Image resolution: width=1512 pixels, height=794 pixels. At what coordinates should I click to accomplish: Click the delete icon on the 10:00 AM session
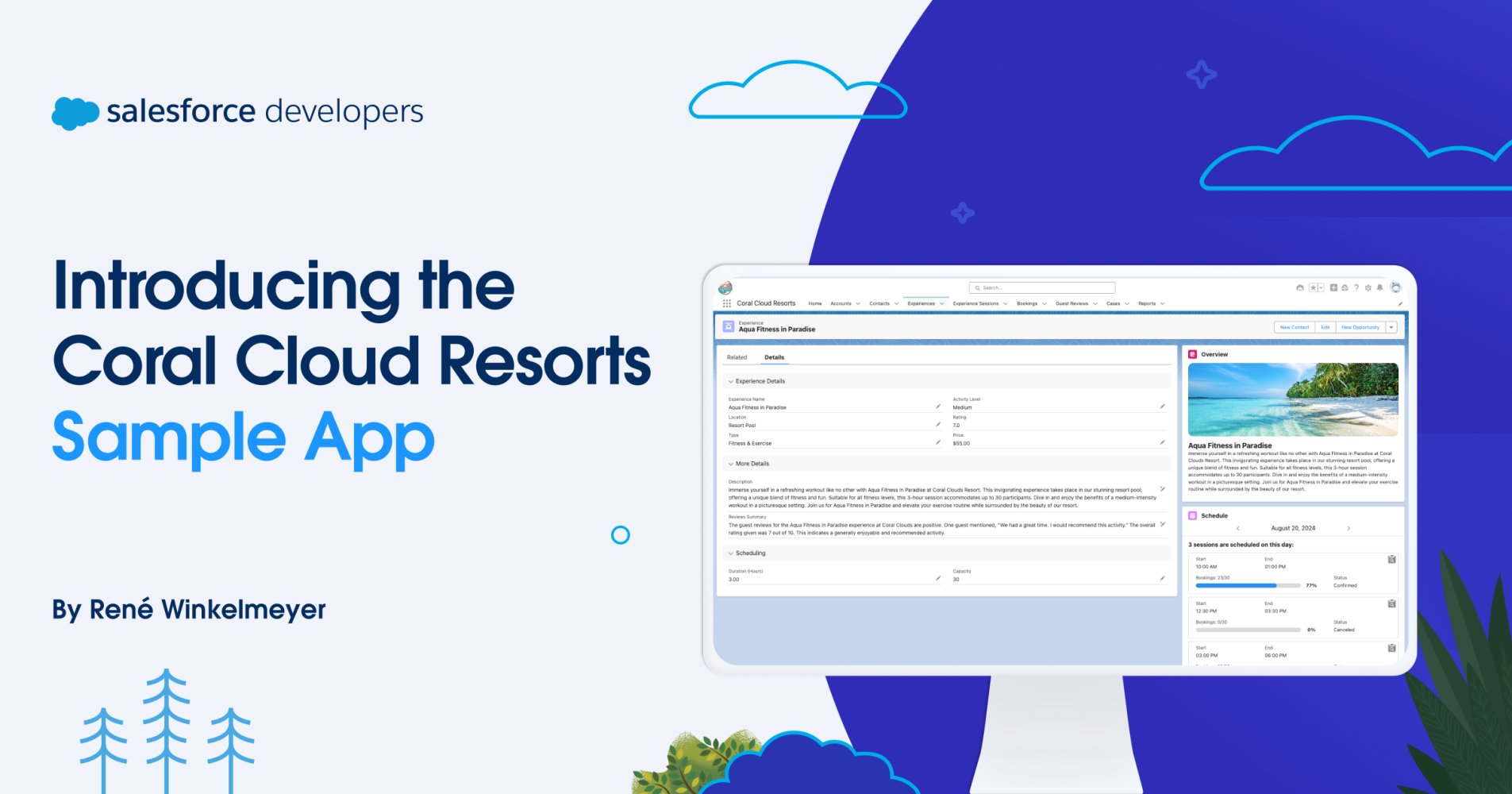tap(1391, 559)
